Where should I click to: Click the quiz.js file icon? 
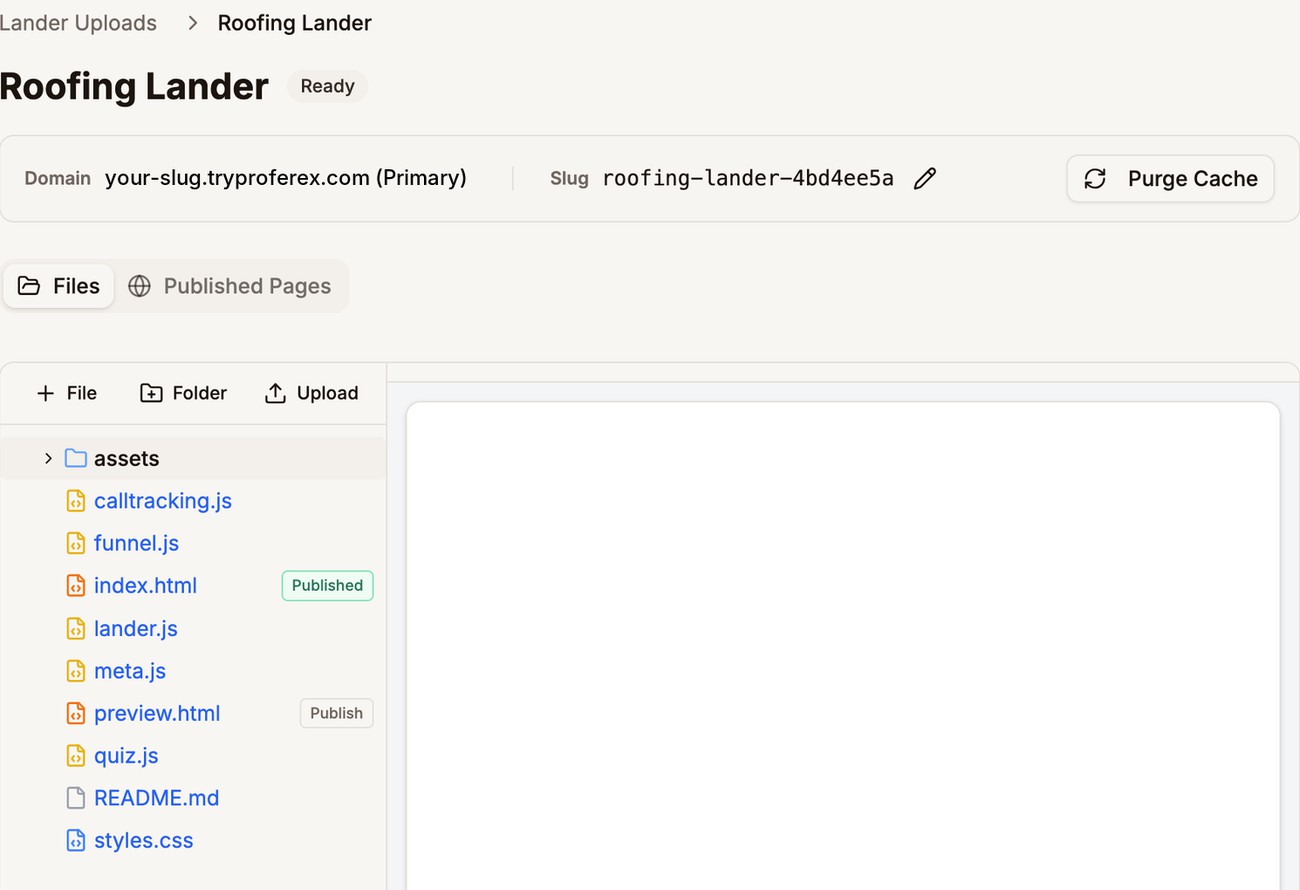(76, 755)
